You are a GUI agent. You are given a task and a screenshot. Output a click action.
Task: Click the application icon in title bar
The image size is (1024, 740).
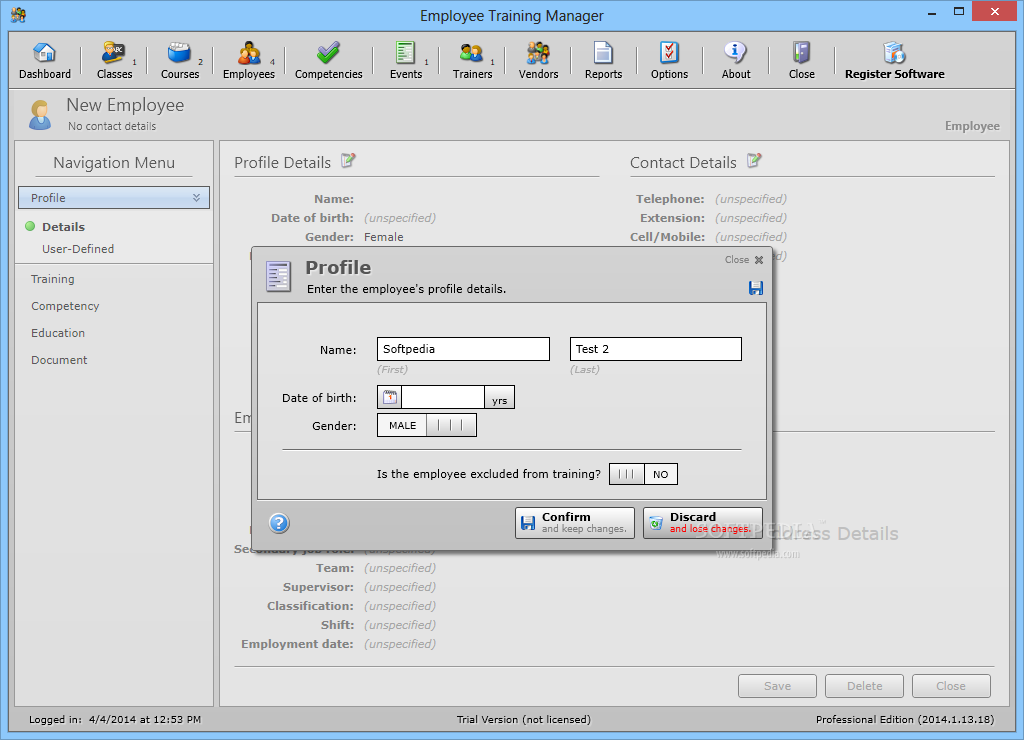18,14
